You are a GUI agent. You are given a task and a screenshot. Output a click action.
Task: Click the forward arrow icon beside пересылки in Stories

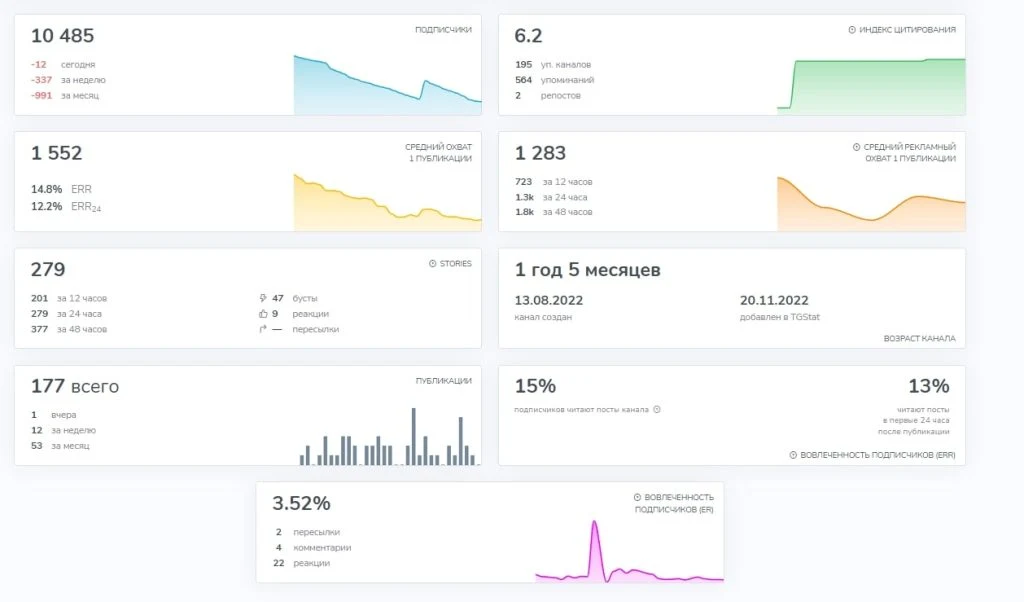click(263, 329)
